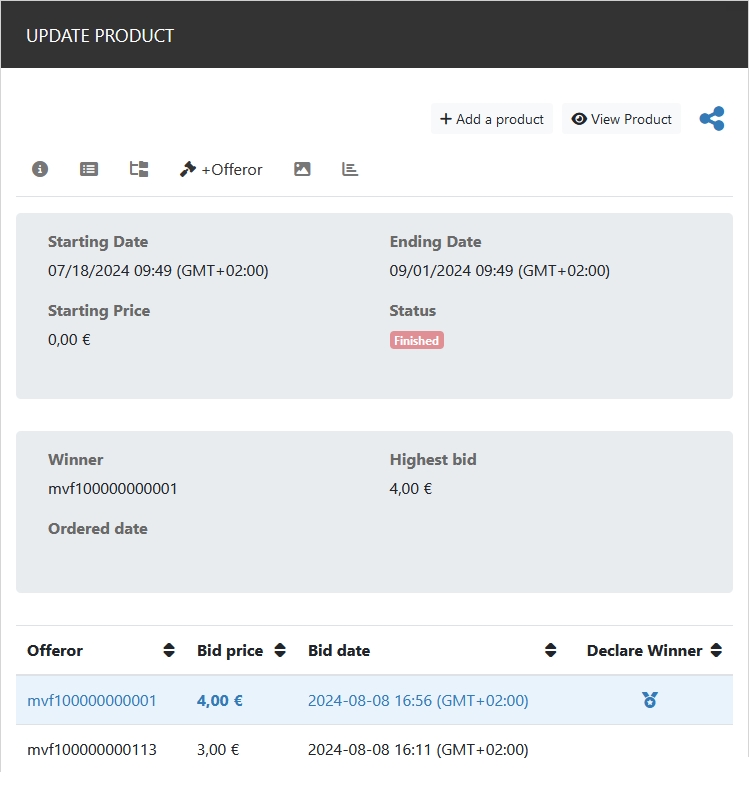Click the 2024-08-08 16:56 bid date
This screenshot has height=785, width=749.
click(x=418, y=700)
